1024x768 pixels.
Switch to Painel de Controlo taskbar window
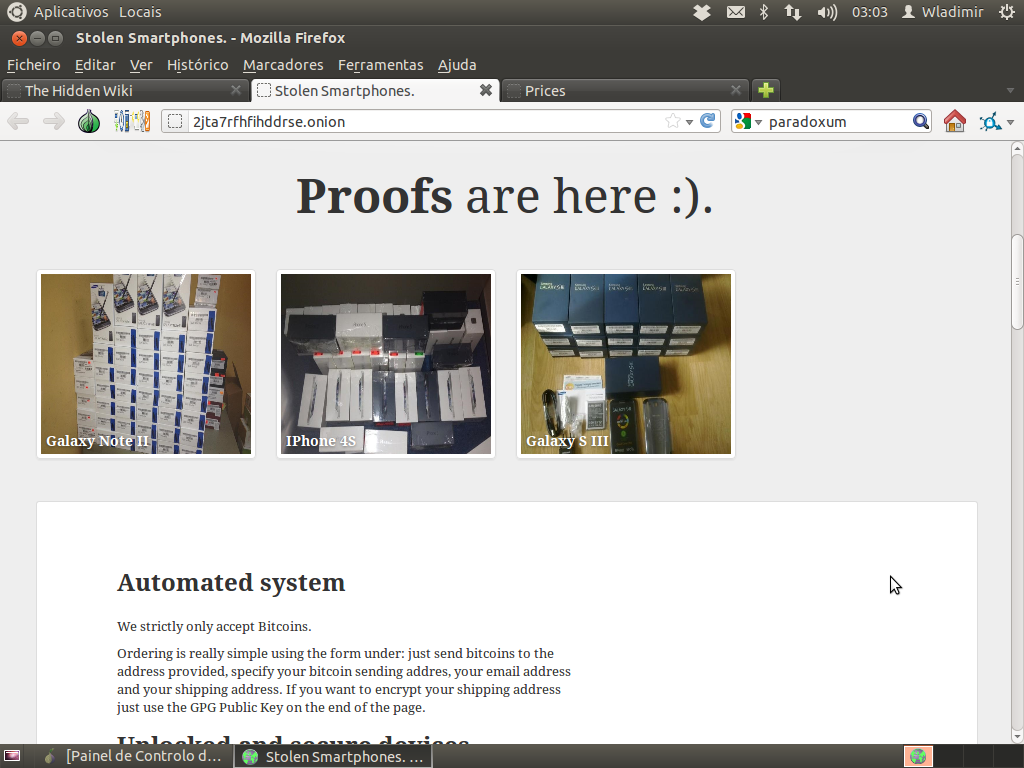[x=133, y=756]
